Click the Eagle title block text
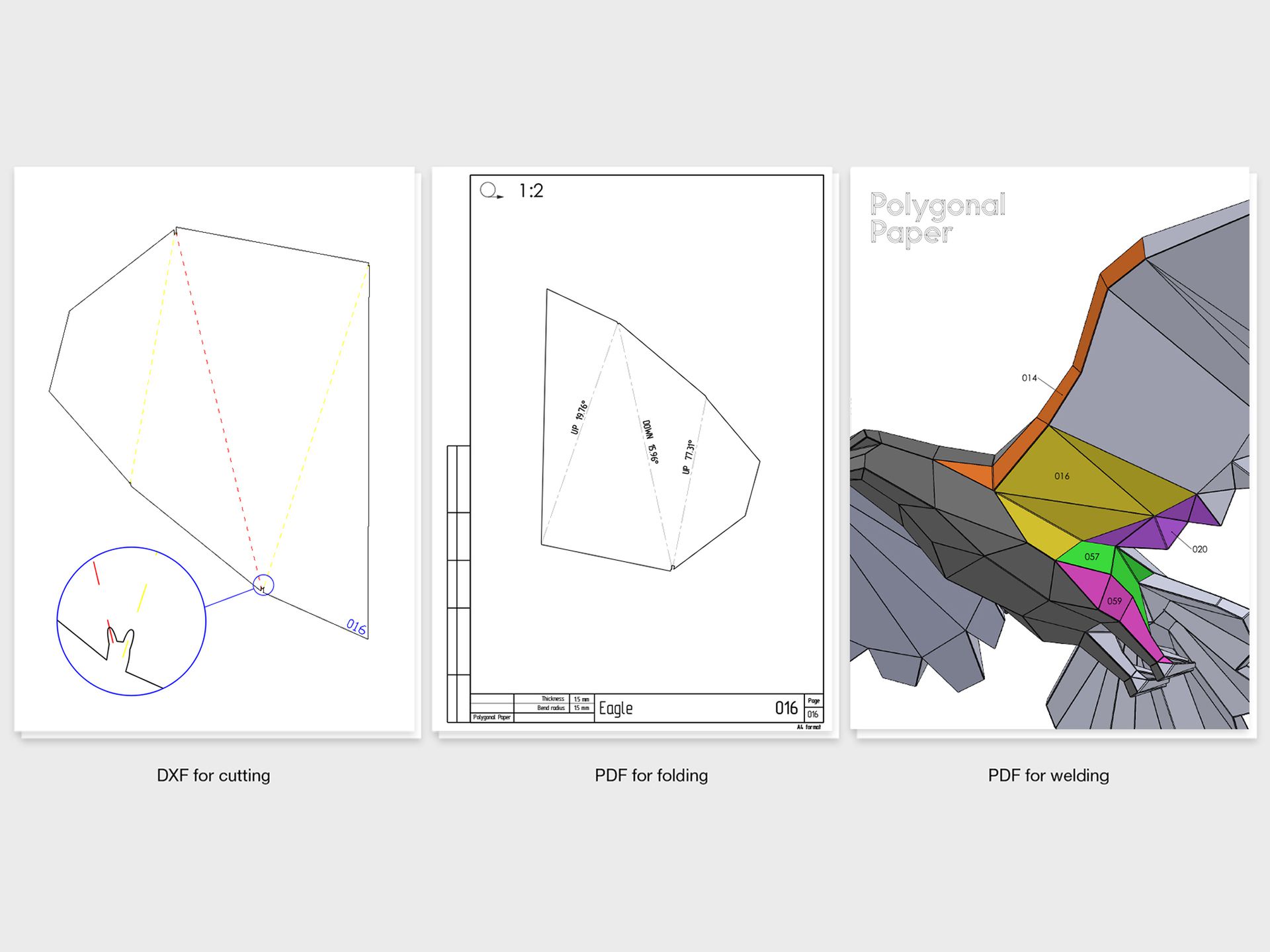Image resolution: width=1270 pixels, height=952 pixels. (x=616, y=709)
